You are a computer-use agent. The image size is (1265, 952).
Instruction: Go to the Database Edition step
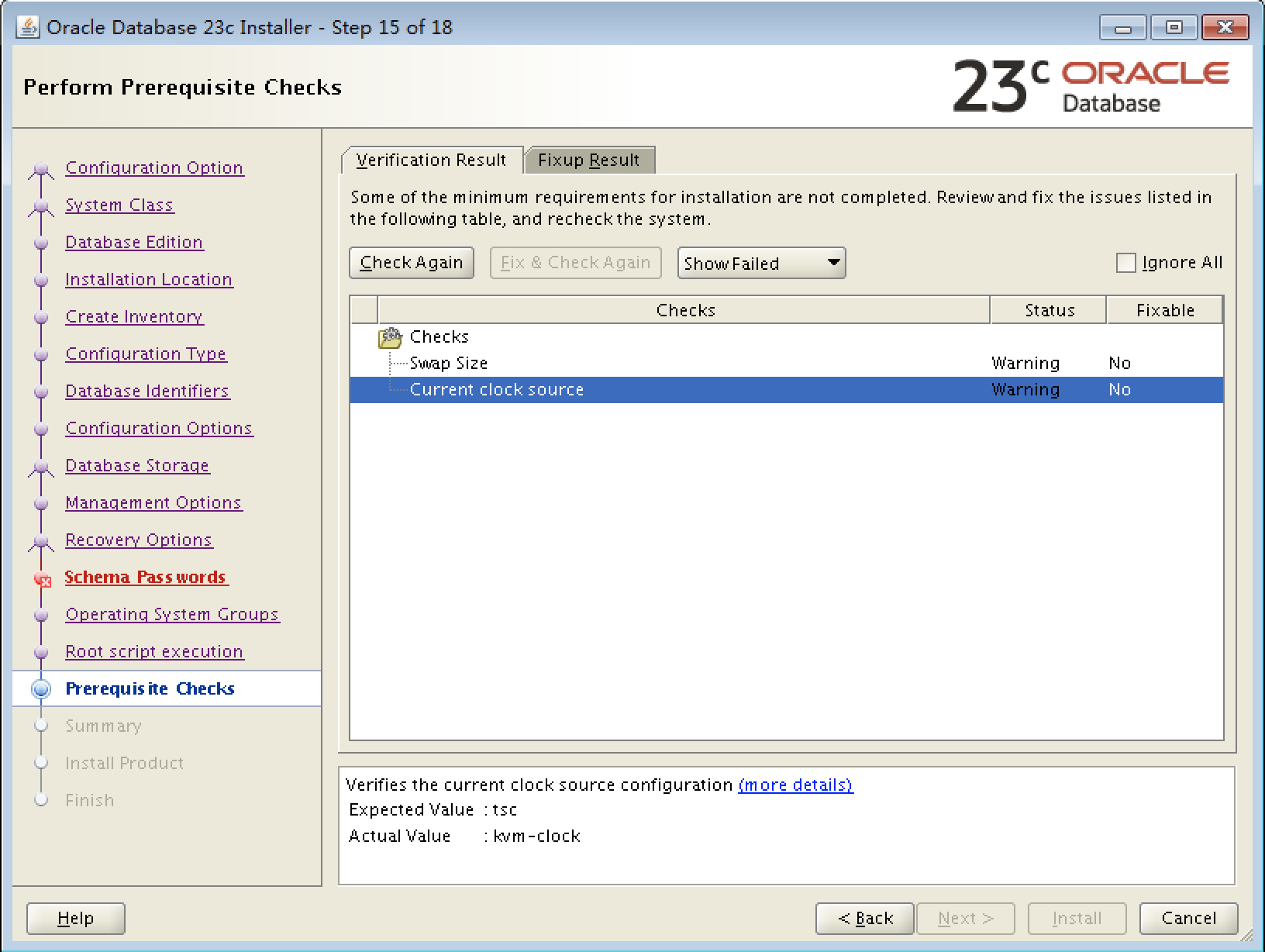(x=134, y=243)
